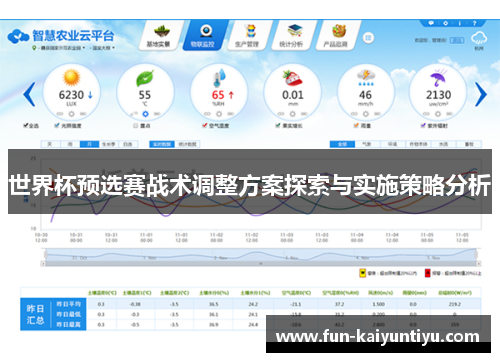Click purple umbrella icon on 2130 card
This screenshot has width=500, height=362.
pos(438,78)
